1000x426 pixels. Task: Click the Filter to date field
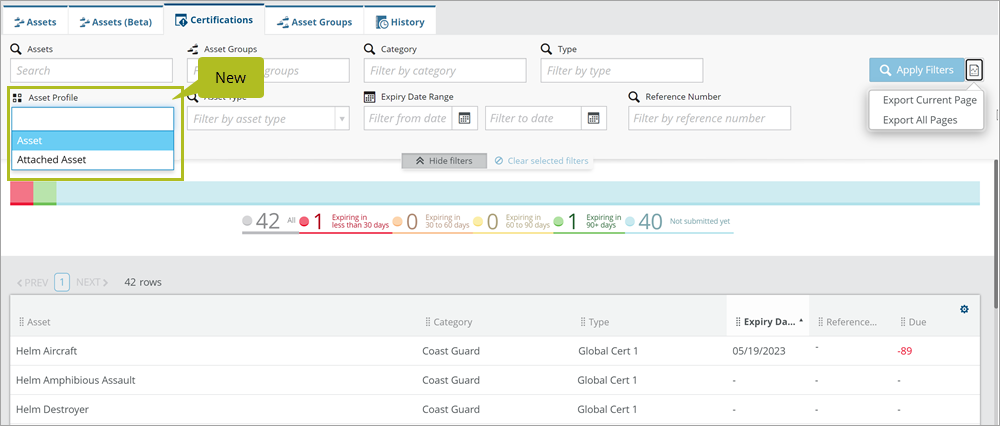533,118
